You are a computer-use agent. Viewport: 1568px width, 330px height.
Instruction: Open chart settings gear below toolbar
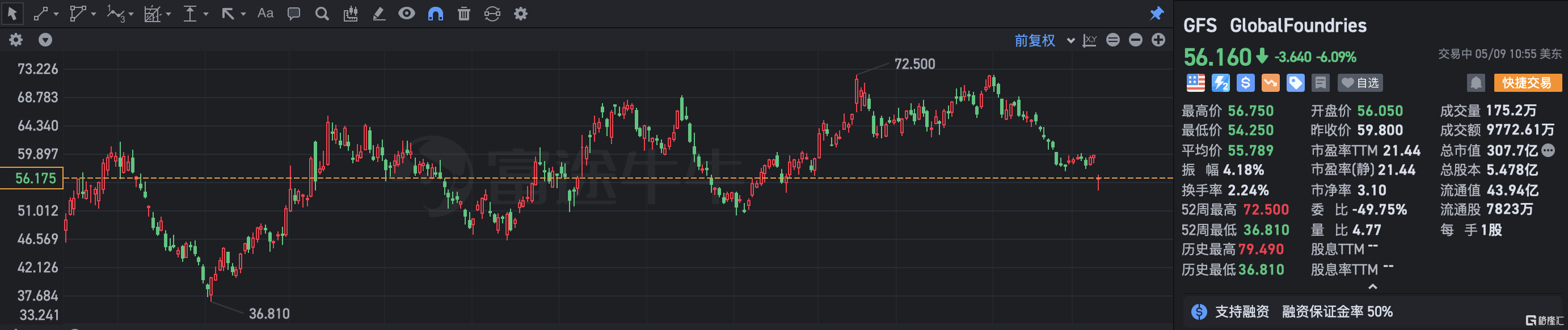(x=16, y=40)
